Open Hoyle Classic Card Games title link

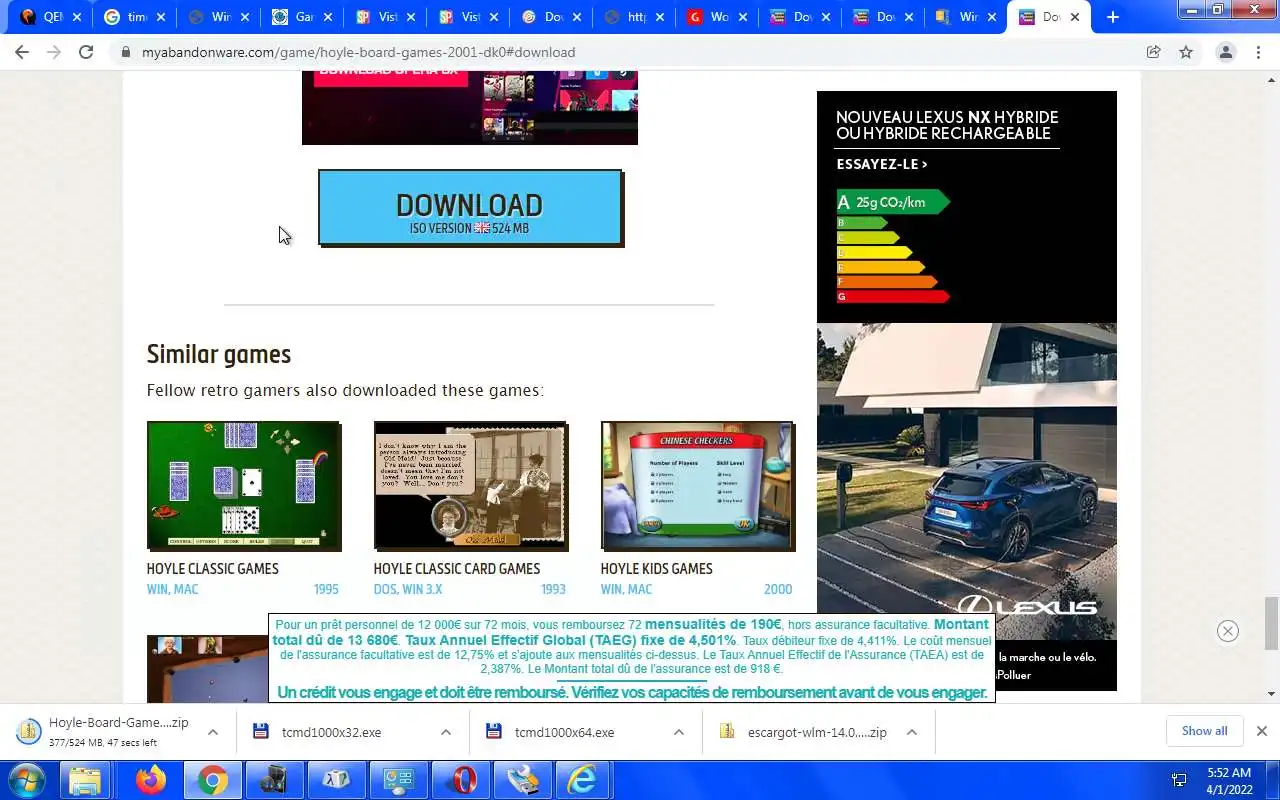point(457,568)
